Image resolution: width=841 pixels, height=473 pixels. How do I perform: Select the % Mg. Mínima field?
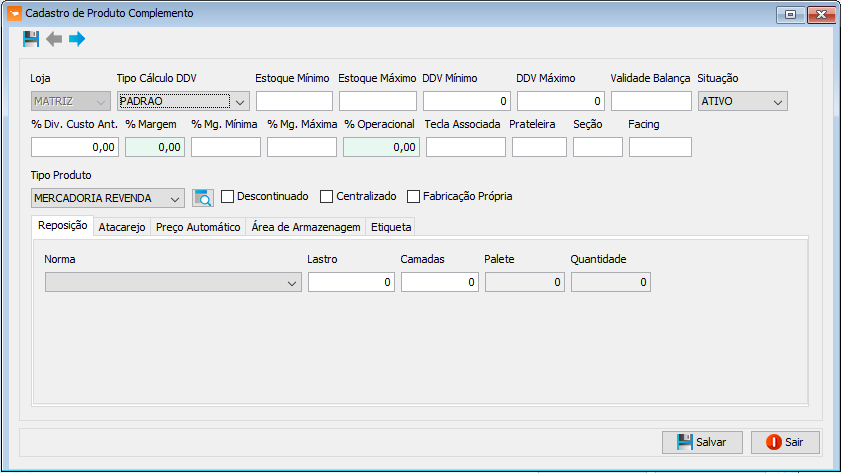coord(226,147)
